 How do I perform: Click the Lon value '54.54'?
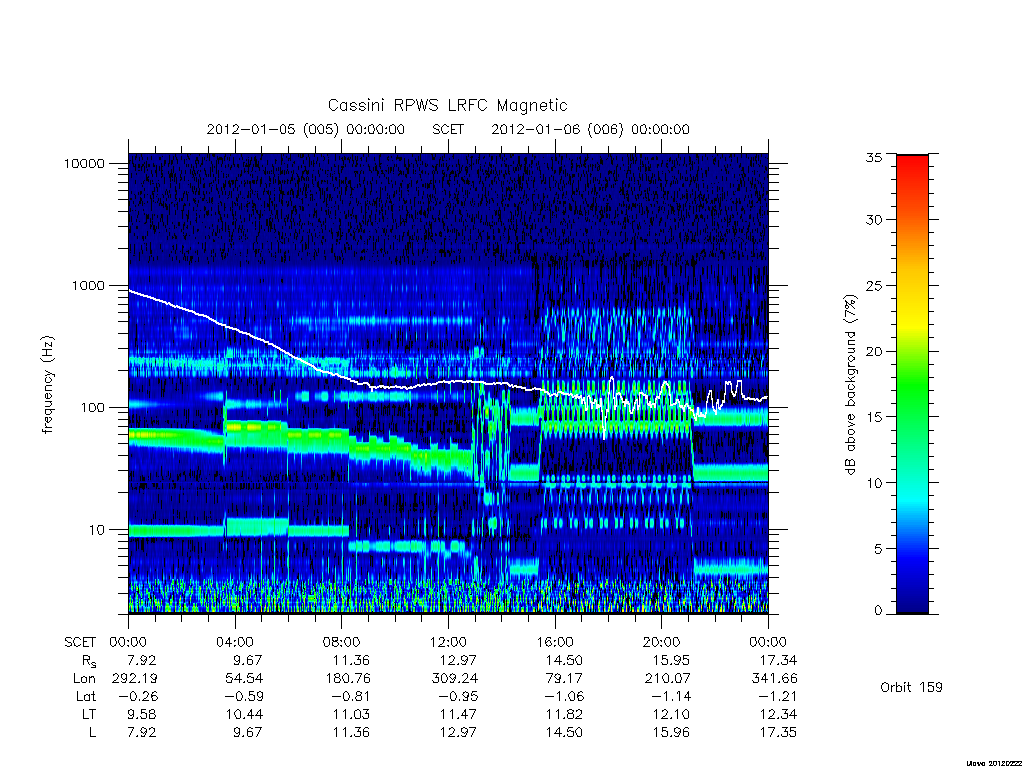(244, 679)
